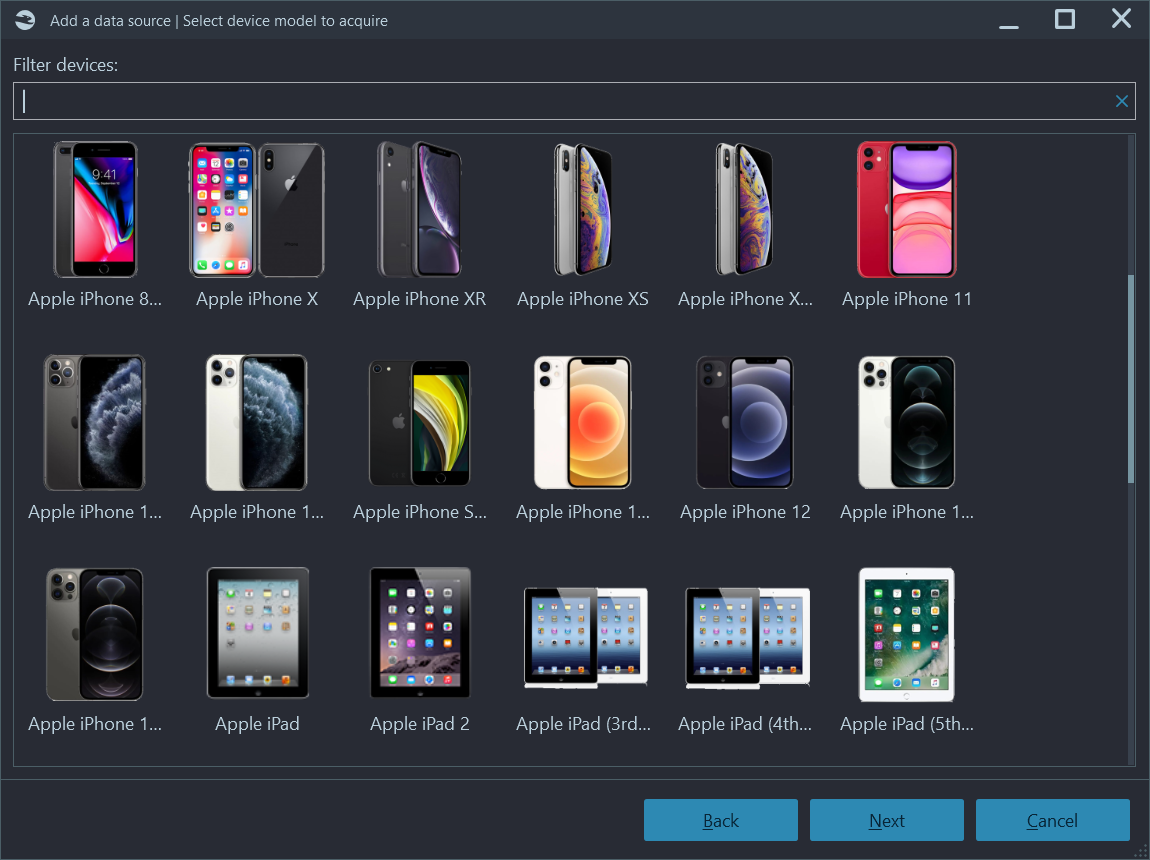Click the device list vertical scrollbar thumb
This screenshot has width=1150, height=860.
pos(1130,378)
